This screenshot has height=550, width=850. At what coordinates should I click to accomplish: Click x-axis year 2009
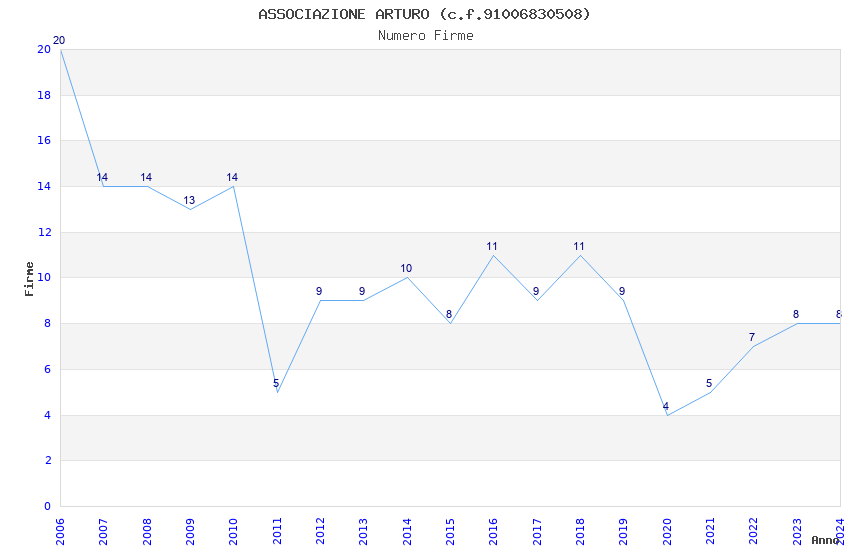190,531
